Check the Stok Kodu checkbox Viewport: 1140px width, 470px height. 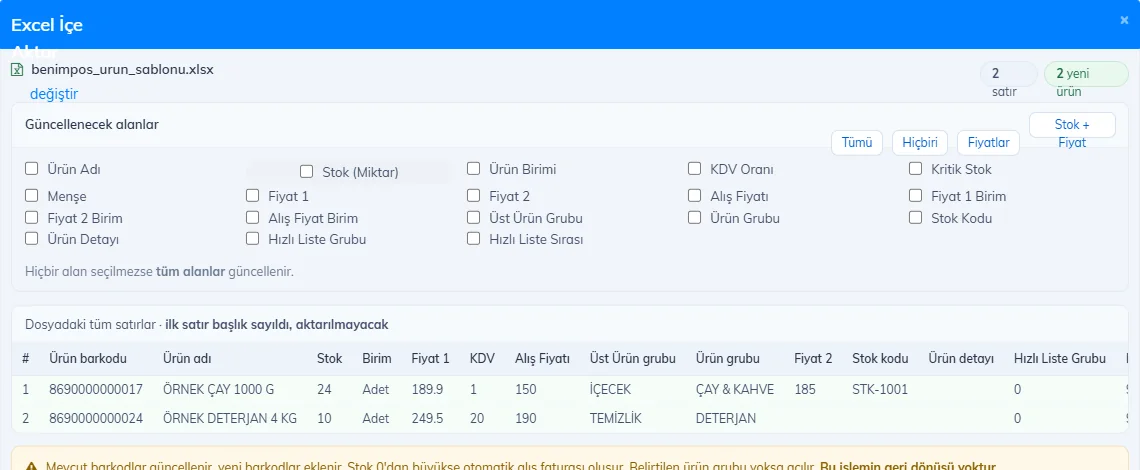(x=915, y=218)
